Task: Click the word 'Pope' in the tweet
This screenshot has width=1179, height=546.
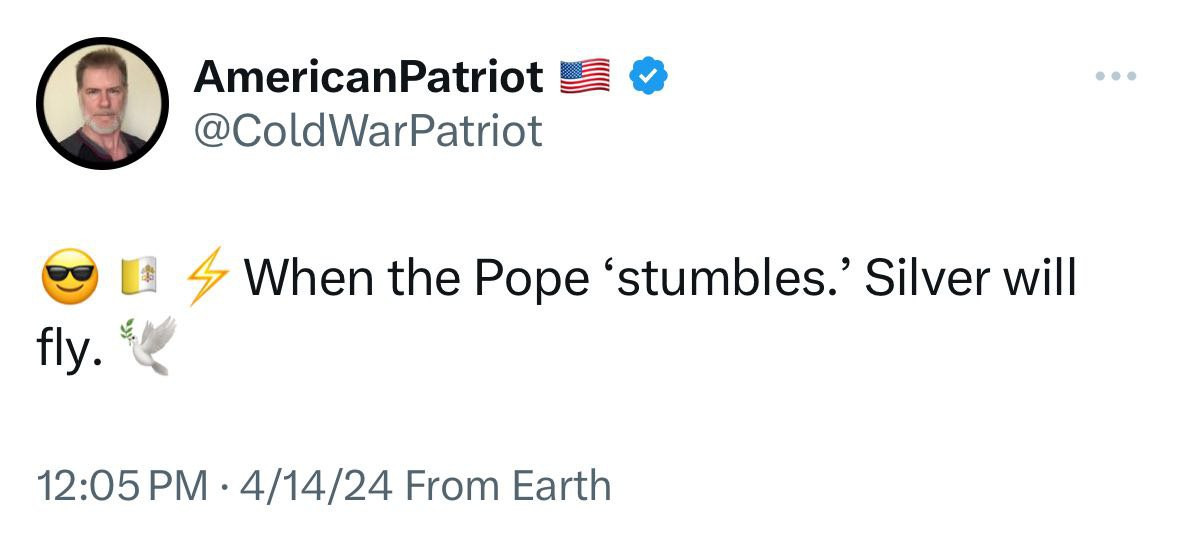Action: tap(531, 279)
